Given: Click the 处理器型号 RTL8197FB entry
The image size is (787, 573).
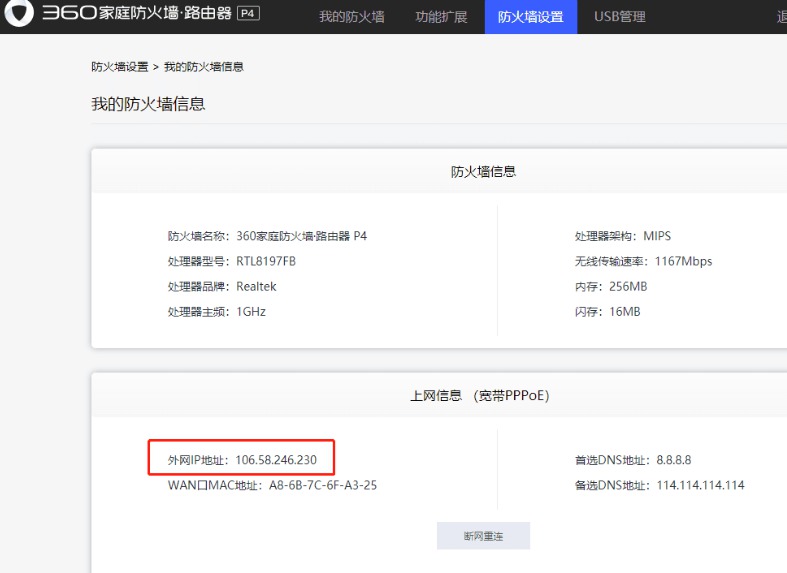Looking at the screenshot, I should 231,261.
